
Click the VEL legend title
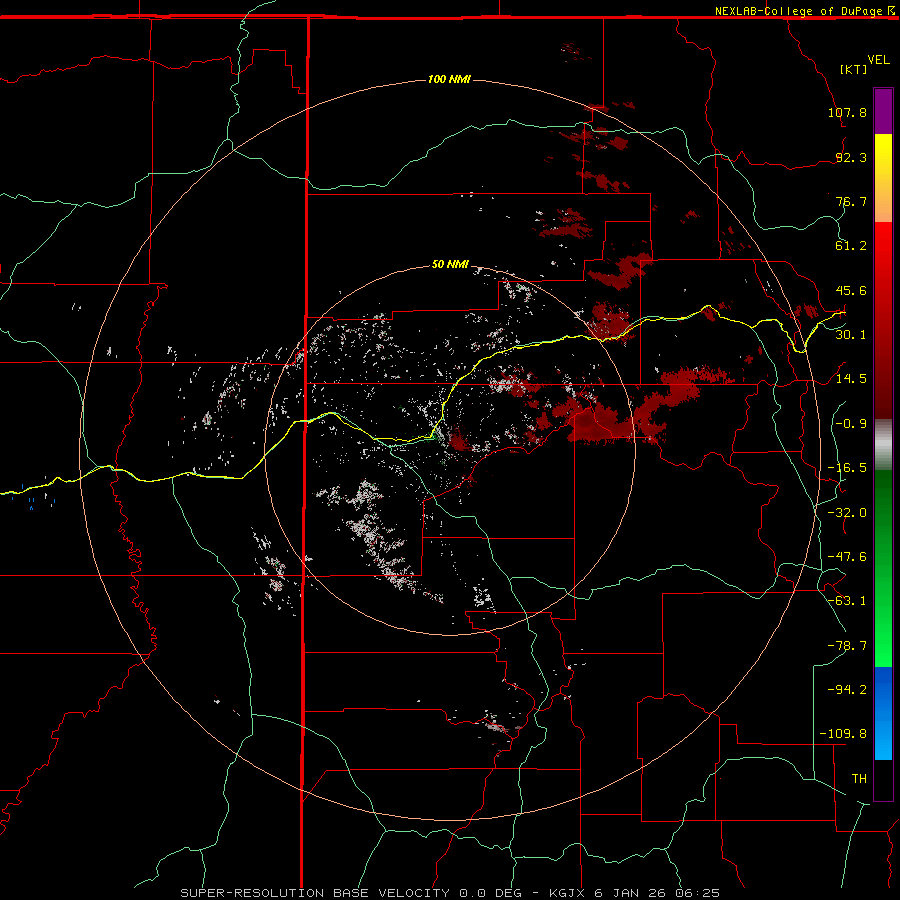click(x=878, y=60)
